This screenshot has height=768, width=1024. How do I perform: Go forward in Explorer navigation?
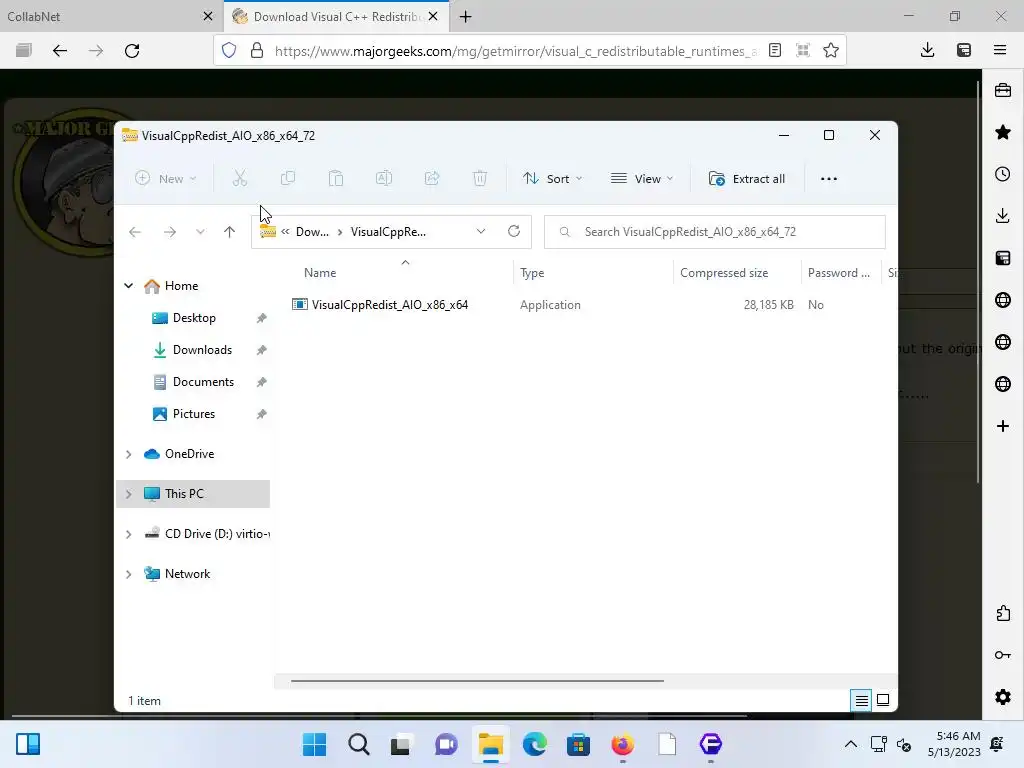[x=170, y=232]
